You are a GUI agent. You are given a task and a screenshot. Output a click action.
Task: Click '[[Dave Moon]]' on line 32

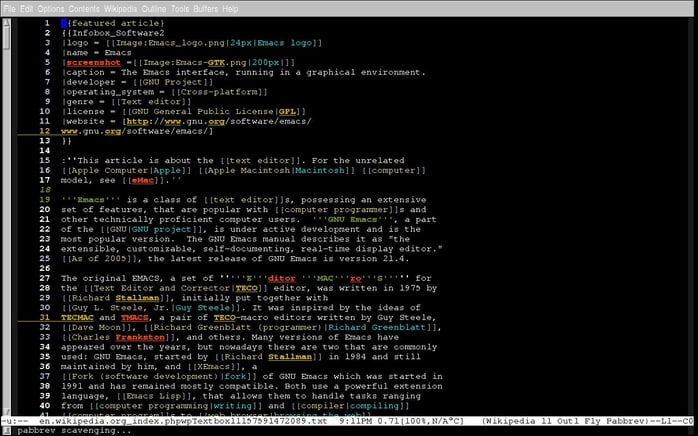click(97, 327)
